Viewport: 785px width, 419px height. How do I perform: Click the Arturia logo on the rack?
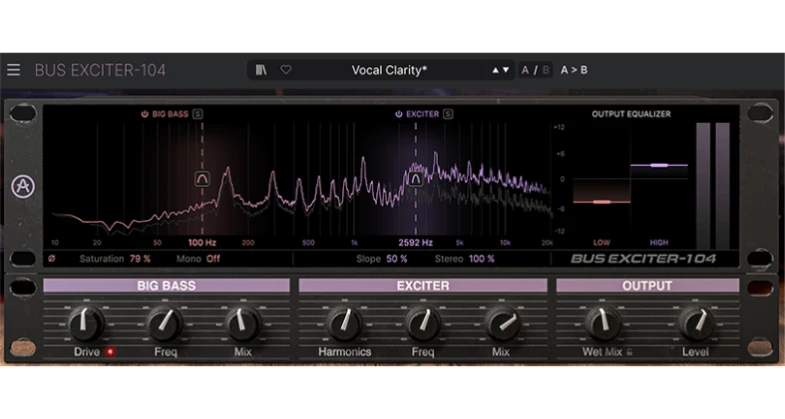point(23,186)
